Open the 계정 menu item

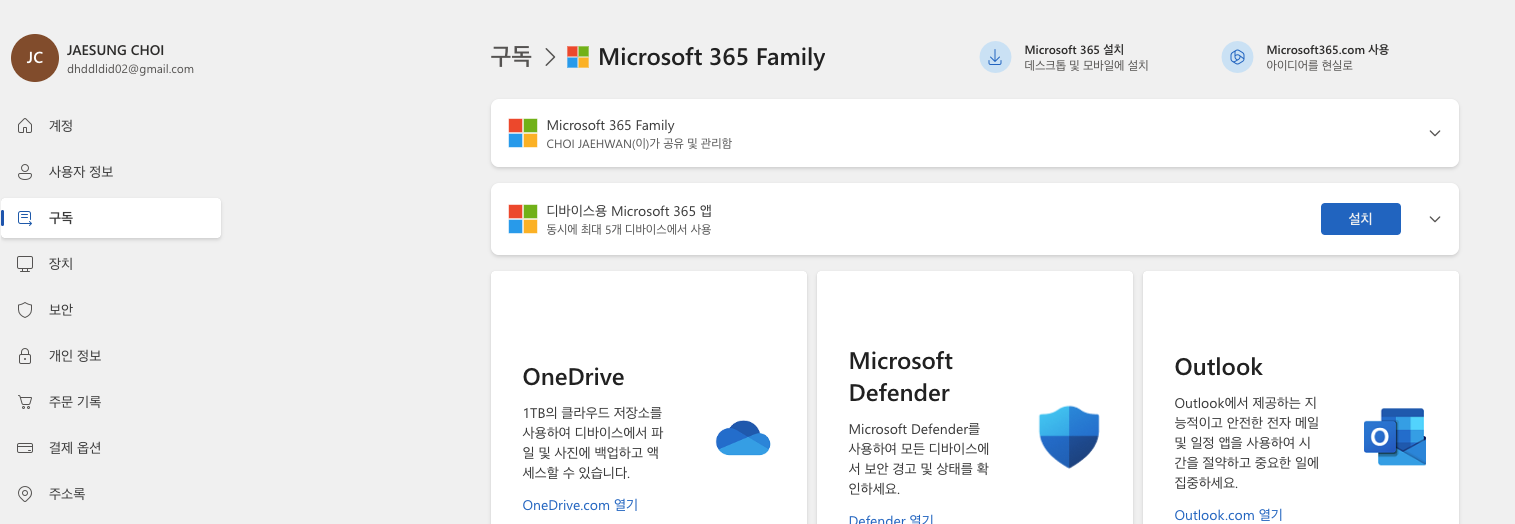pos(111,126)
